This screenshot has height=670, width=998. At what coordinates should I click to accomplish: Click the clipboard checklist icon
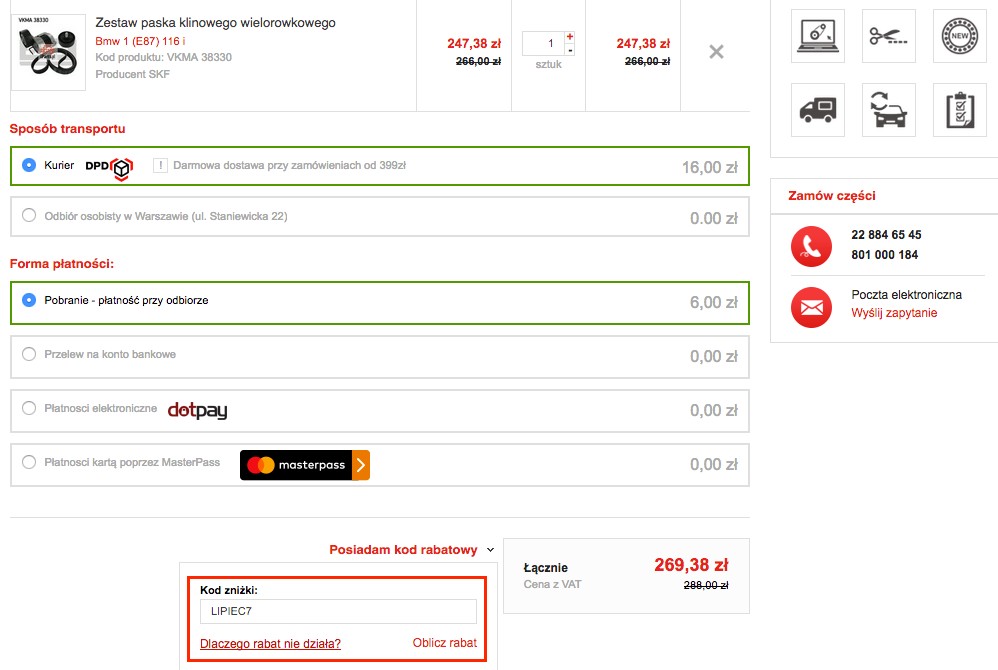pos(959,110)
